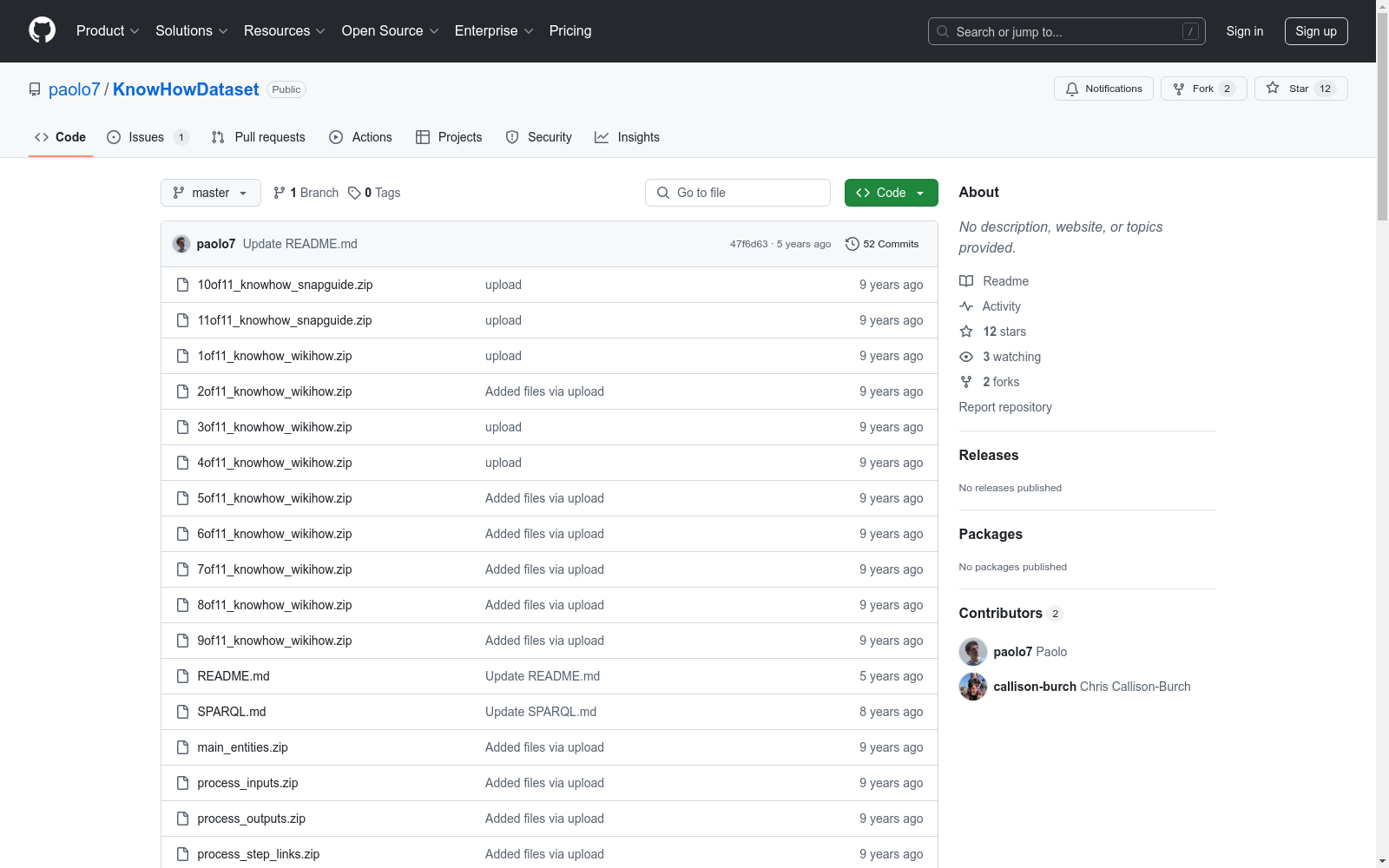The width and height of the screenshot is (1389, 868).
Task: Click the Notifications button
Action: tap(1103, 89)
